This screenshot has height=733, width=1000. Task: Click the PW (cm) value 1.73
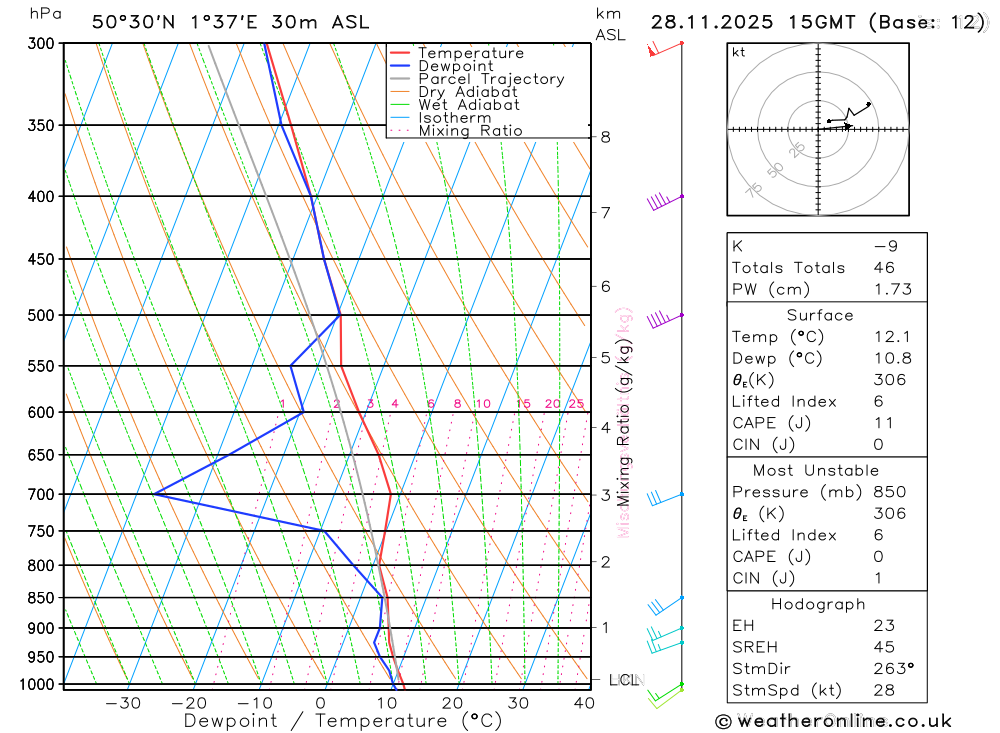coord(893,290)
